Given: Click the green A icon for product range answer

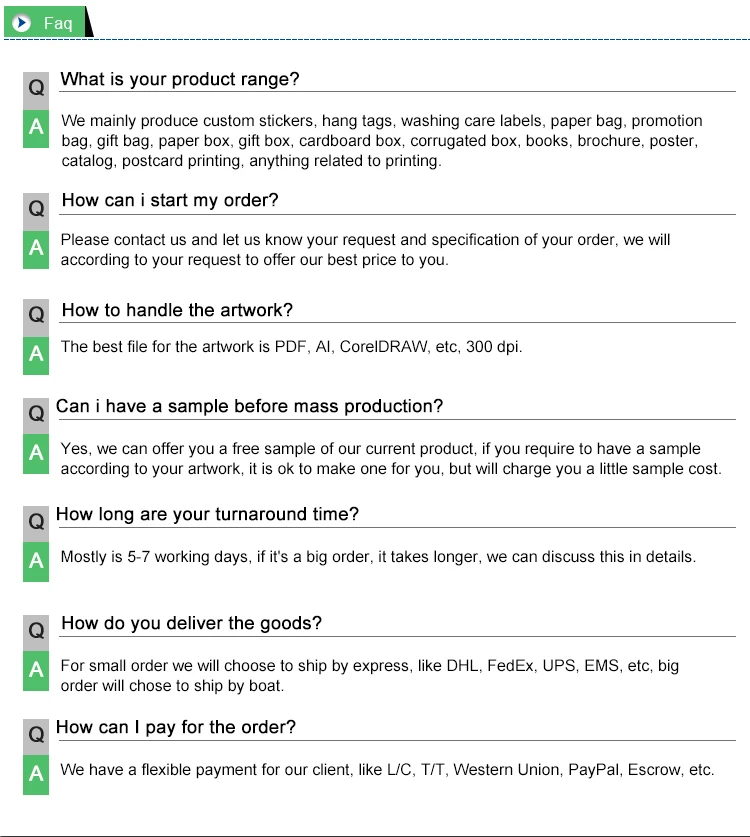Looking at the screenshot, I should pos(36,129).
